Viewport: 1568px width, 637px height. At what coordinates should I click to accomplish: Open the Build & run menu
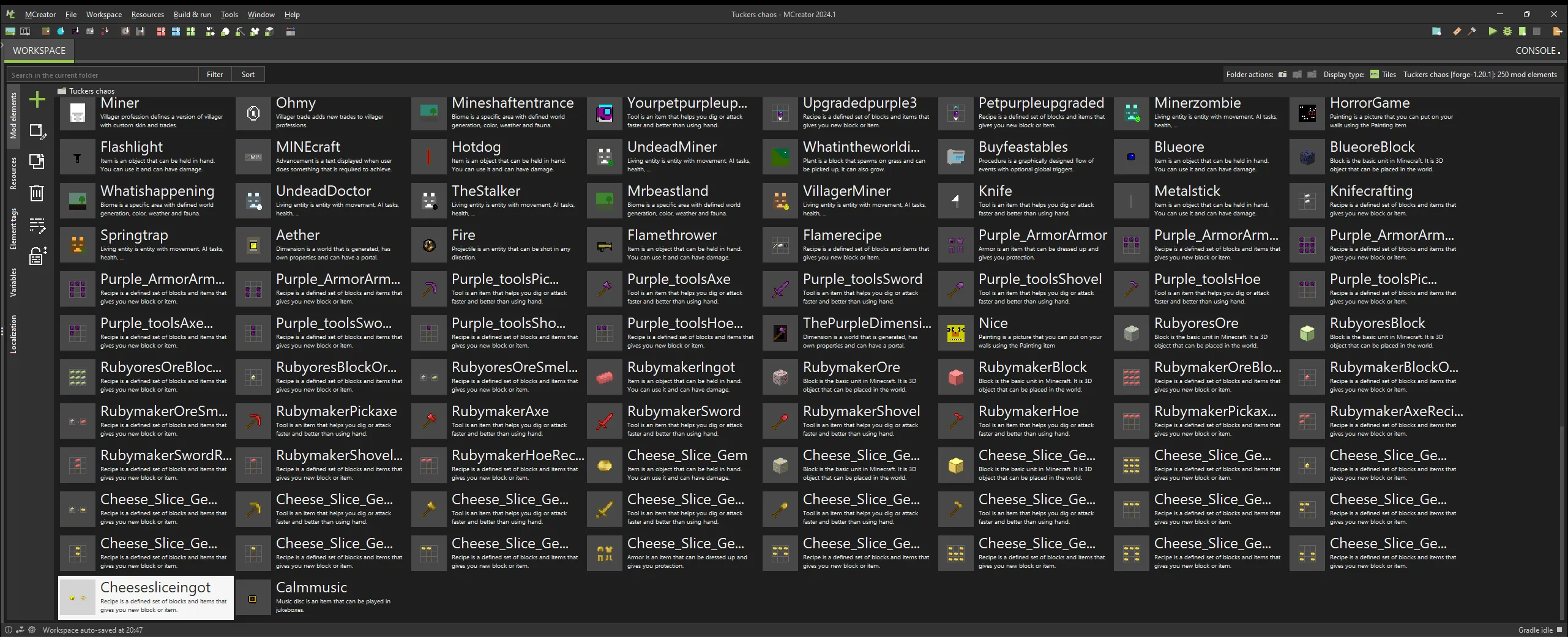click(192, 15)
